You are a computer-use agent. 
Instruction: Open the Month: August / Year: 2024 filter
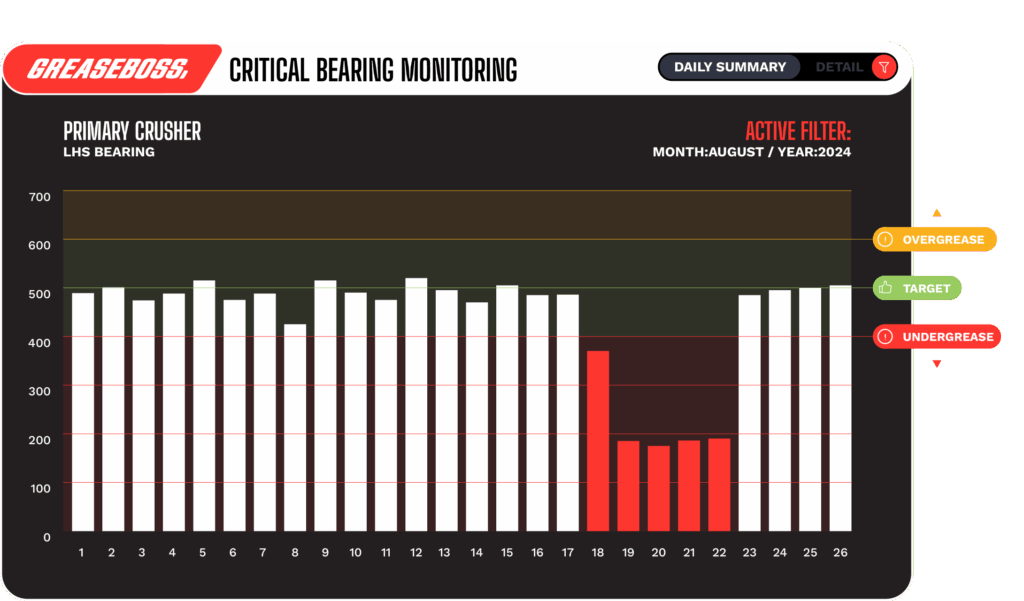click(x=751, y=152)
